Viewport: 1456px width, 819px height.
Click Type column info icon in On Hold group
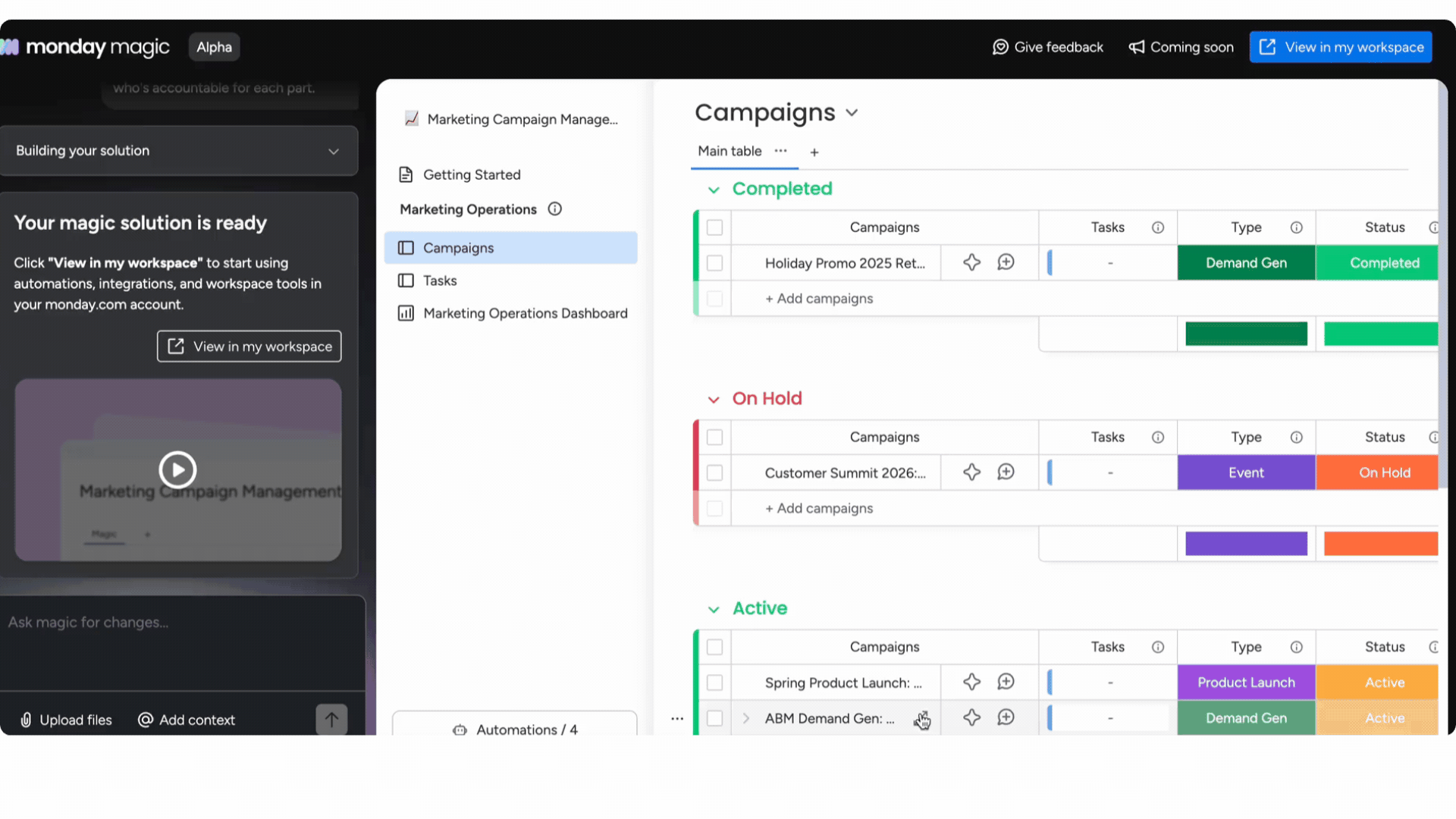(1297, 438)
